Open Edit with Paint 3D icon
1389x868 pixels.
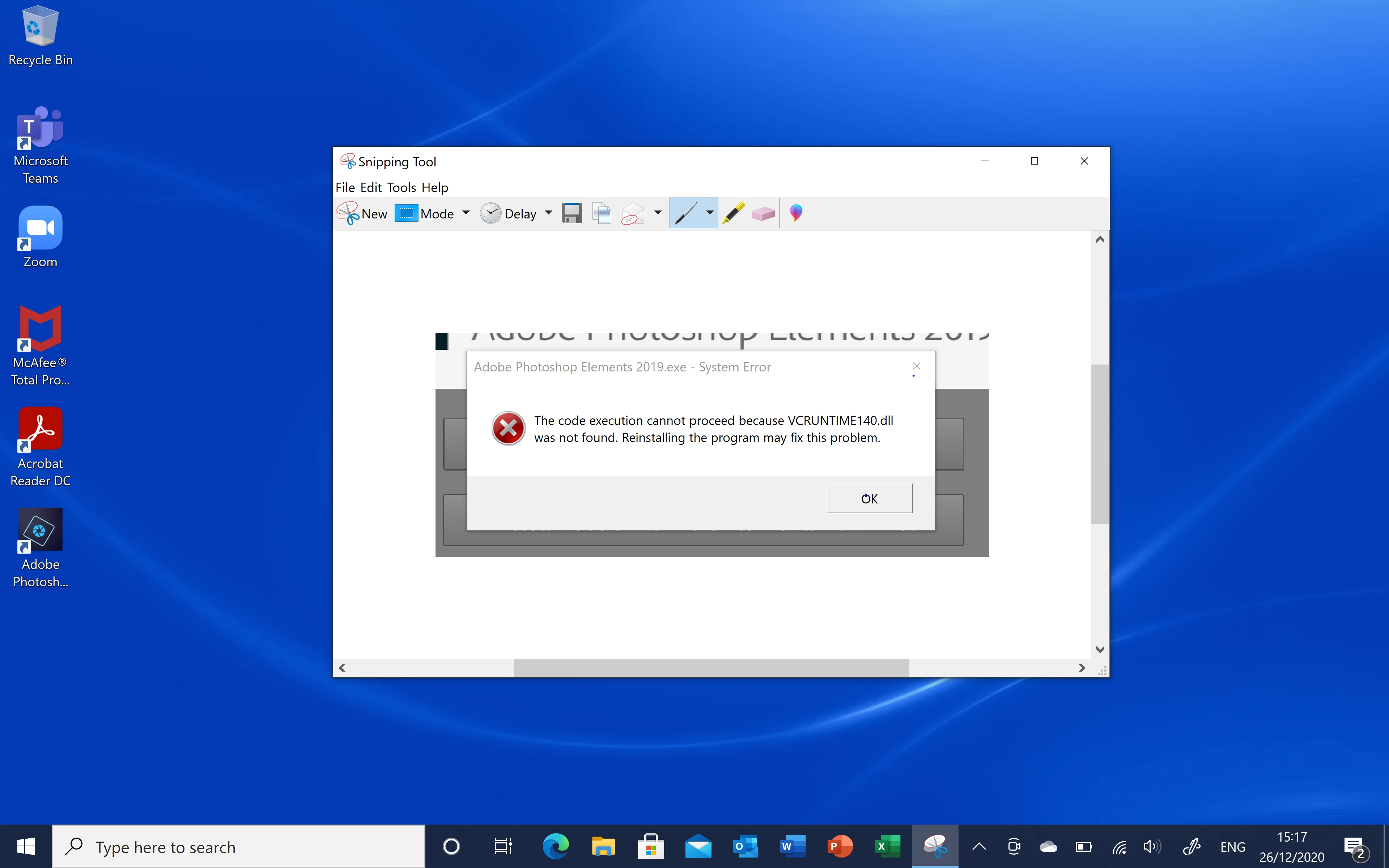[x=795, y=213]
